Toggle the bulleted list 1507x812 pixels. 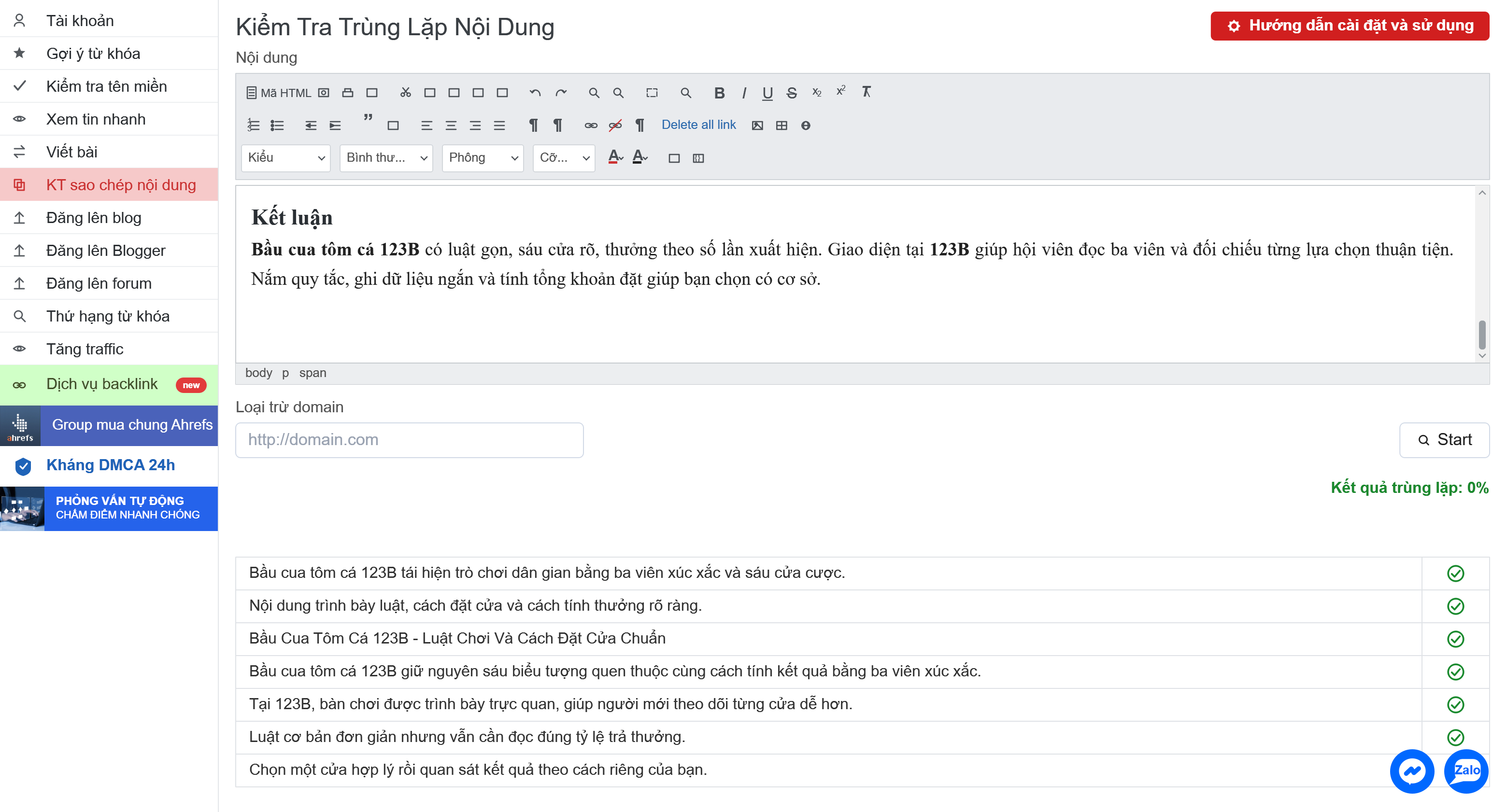[x=277, y=126]
